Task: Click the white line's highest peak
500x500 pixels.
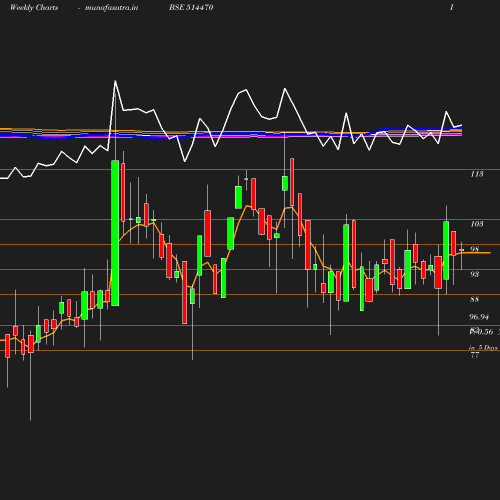Action: tap(115, 81)
